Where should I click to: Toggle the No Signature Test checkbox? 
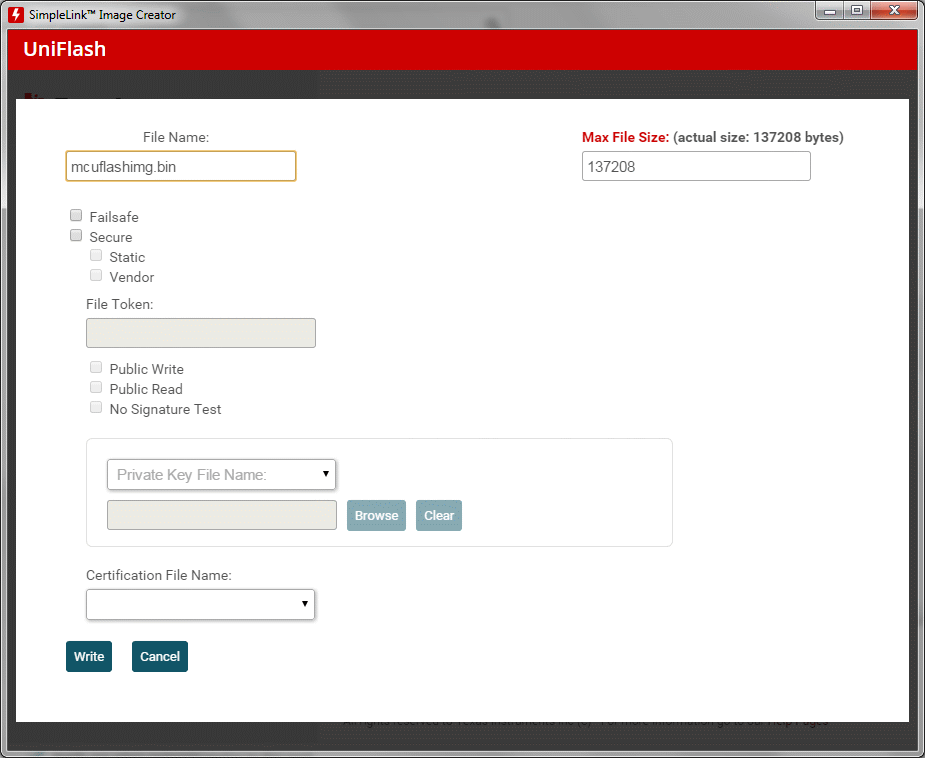pyautogui.click(x=96, y=408)
